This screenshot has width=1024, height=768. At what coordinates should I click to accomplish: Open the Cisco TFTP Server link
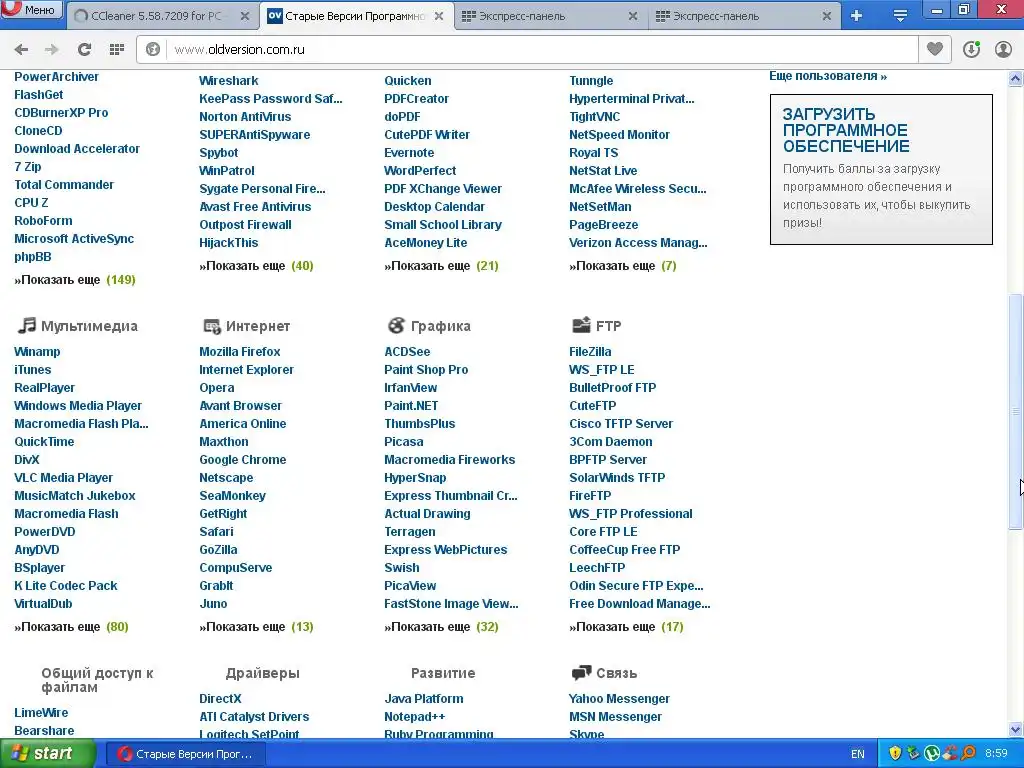[620, 424]
